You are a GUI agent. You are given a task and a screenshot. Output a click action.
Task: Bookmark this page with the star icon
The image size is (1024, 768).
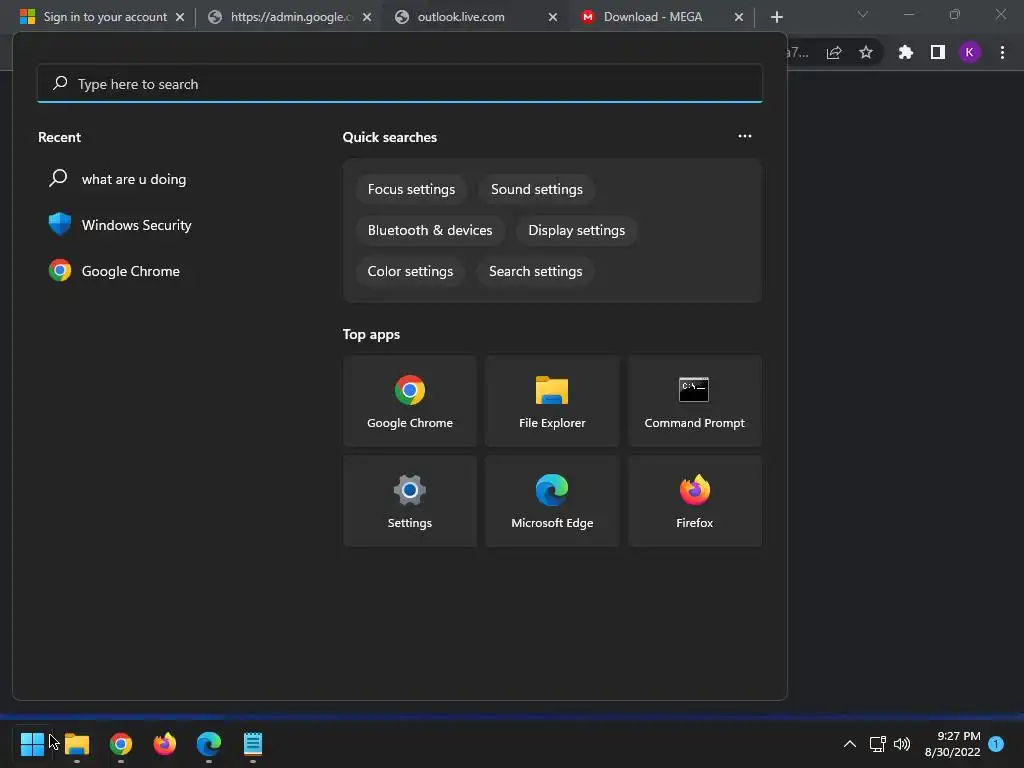point(866,52)
